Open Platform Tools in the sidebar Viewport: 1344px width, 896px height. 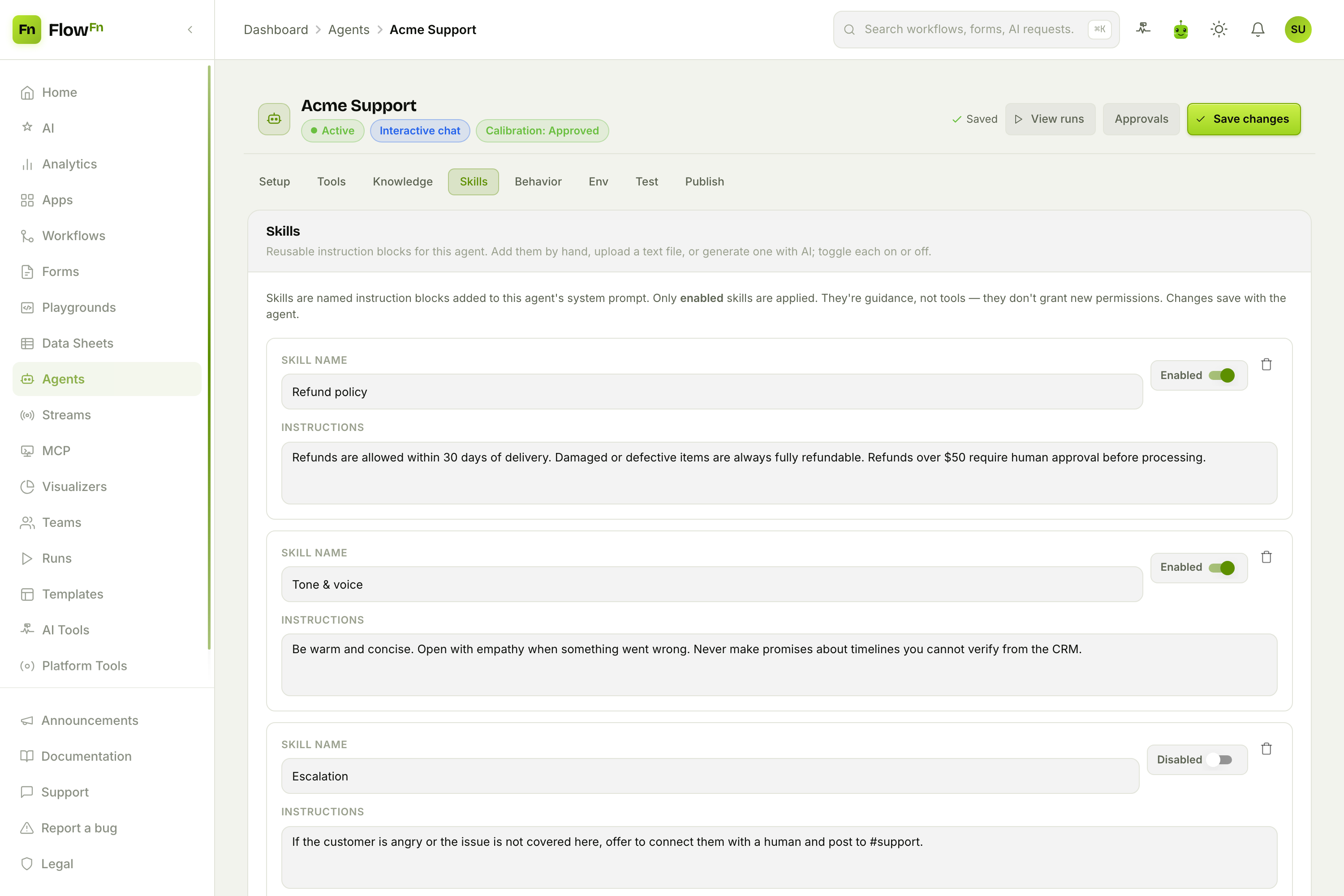pos(107,666)
